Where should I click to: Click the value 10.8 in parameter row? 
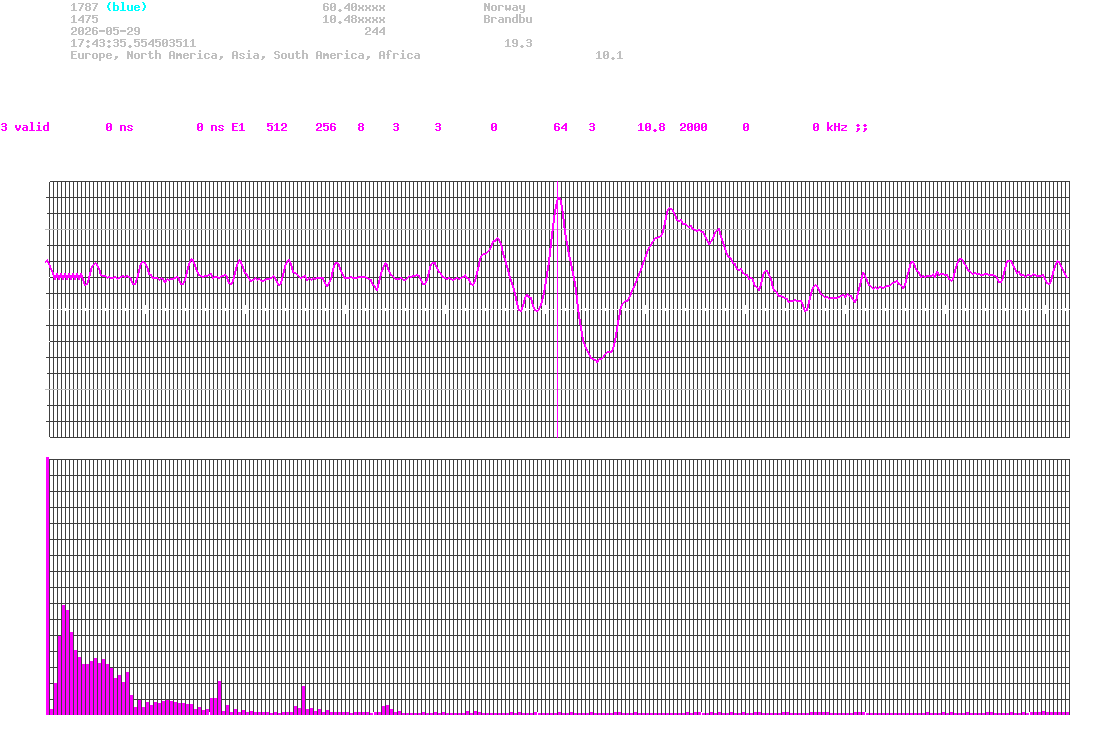[x=651, y=127]
